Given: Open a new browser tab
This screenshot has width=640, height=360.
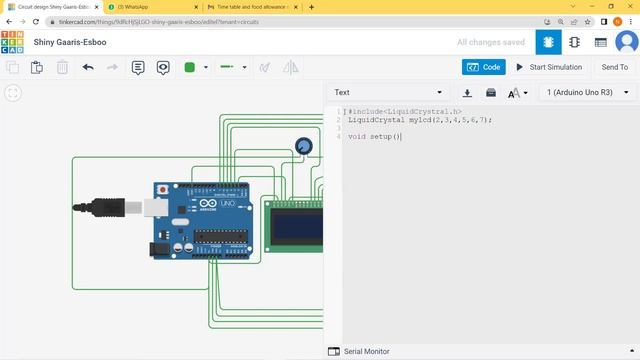Looking at the screenshot, I should click(311, 7).
